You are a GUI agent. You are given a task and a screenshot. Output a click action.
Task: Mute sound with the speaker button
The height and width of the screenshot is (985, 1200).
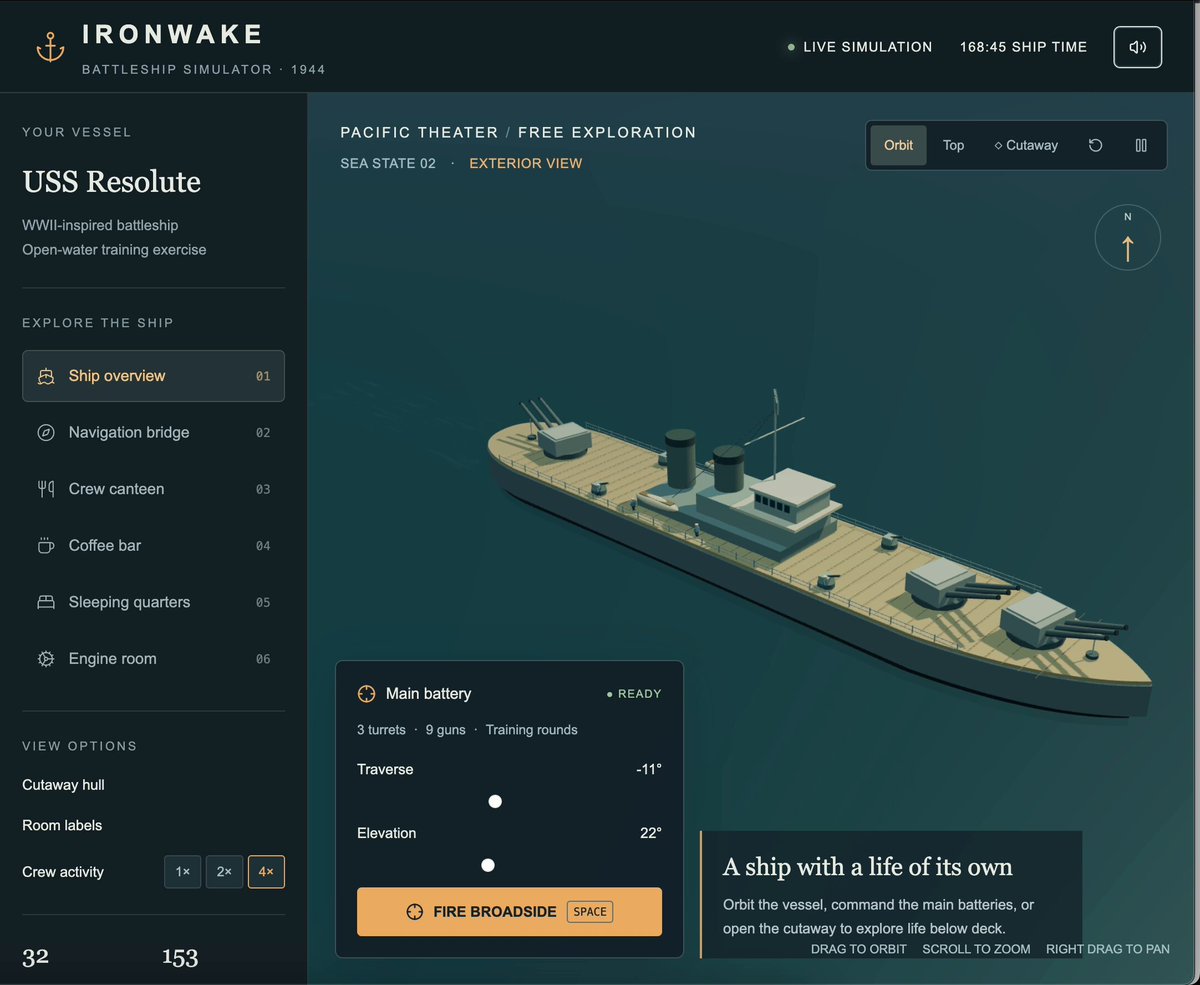tap(1138, 47)
